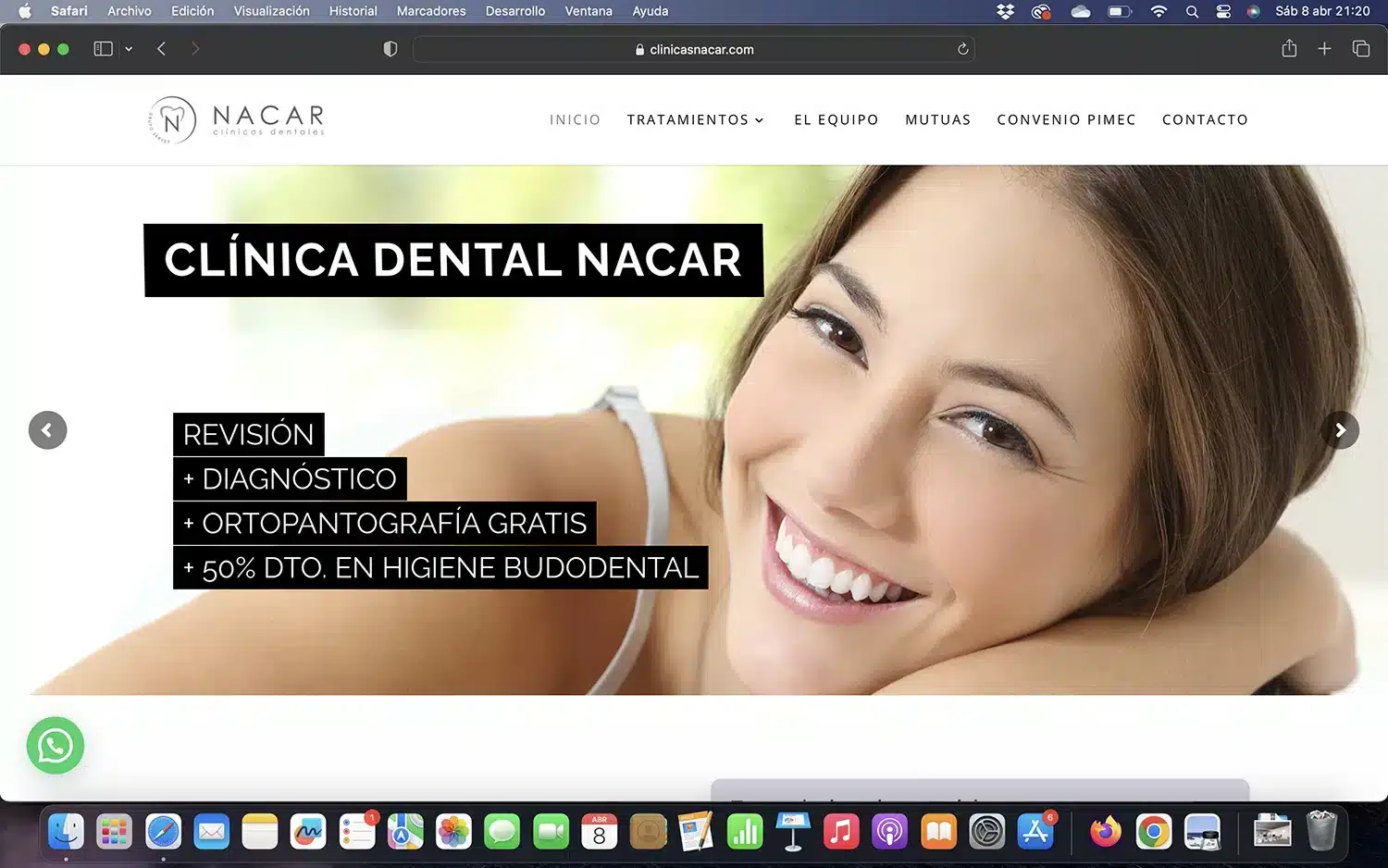Go to next slide with right arrow
Screen dimensions: 1388x868
coord(1340,430)
